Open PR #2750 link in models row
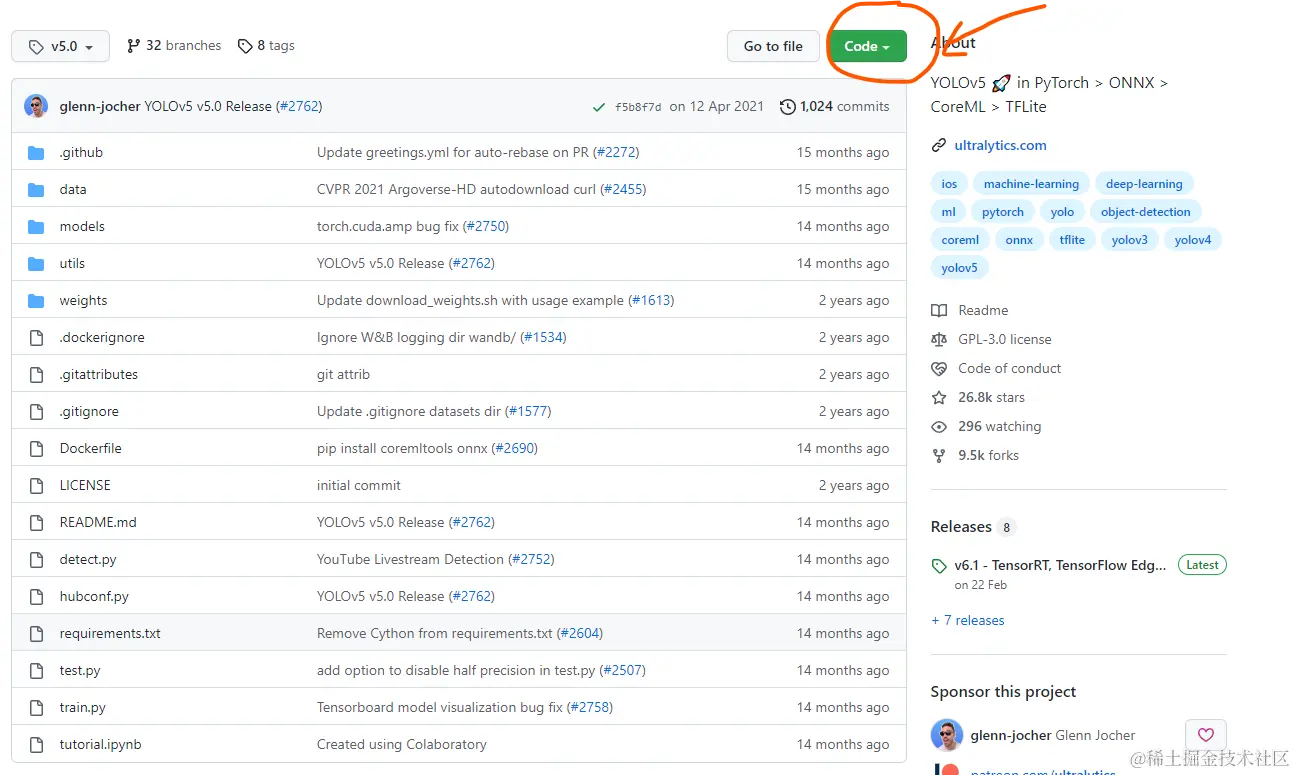Image resolution: width=1296 pixels, height=775 pixels. (487, 227)
